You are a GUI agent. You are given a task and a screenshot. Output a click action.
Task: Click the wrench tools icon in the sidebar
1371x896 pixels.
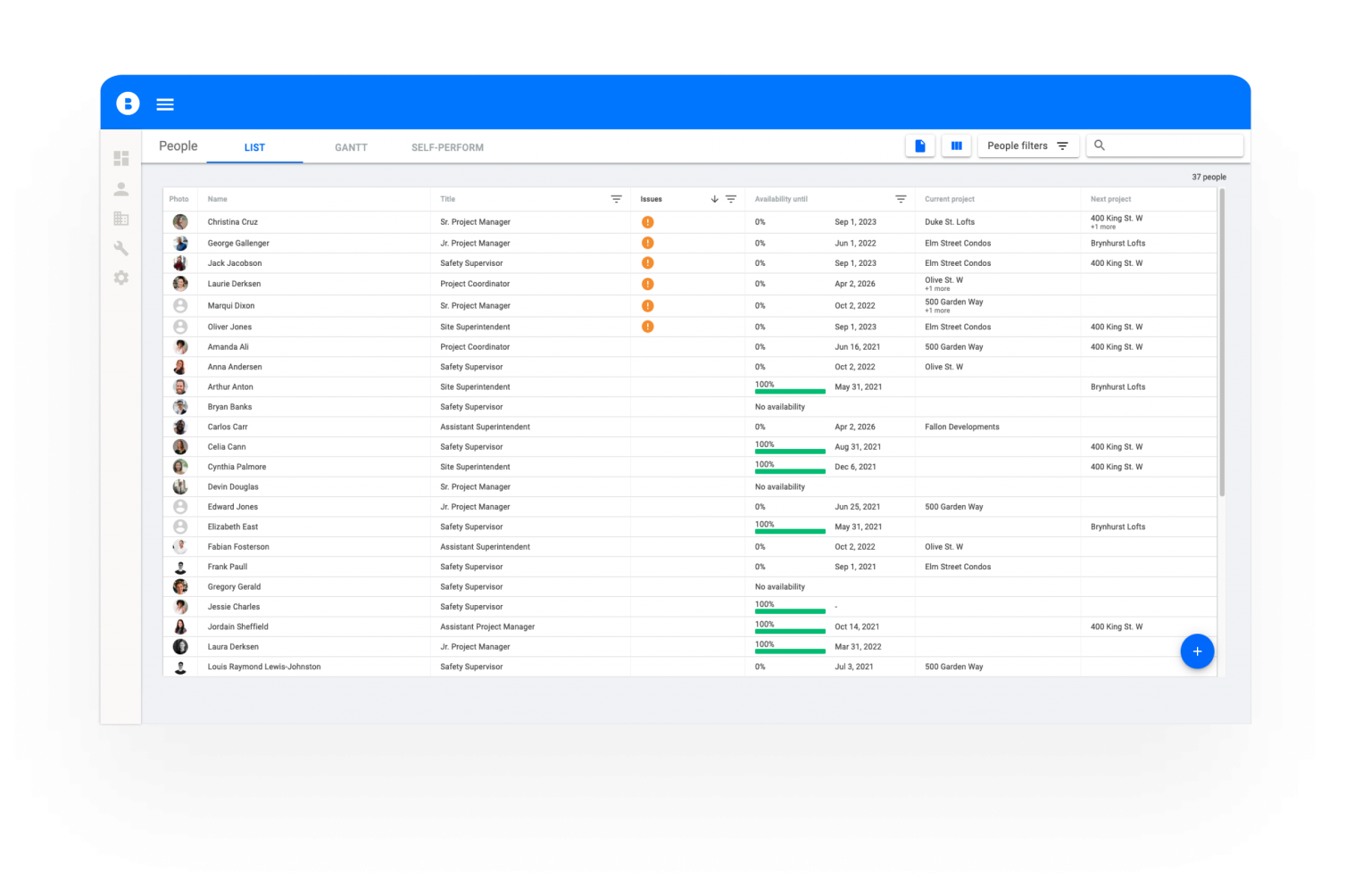[121, 248]
